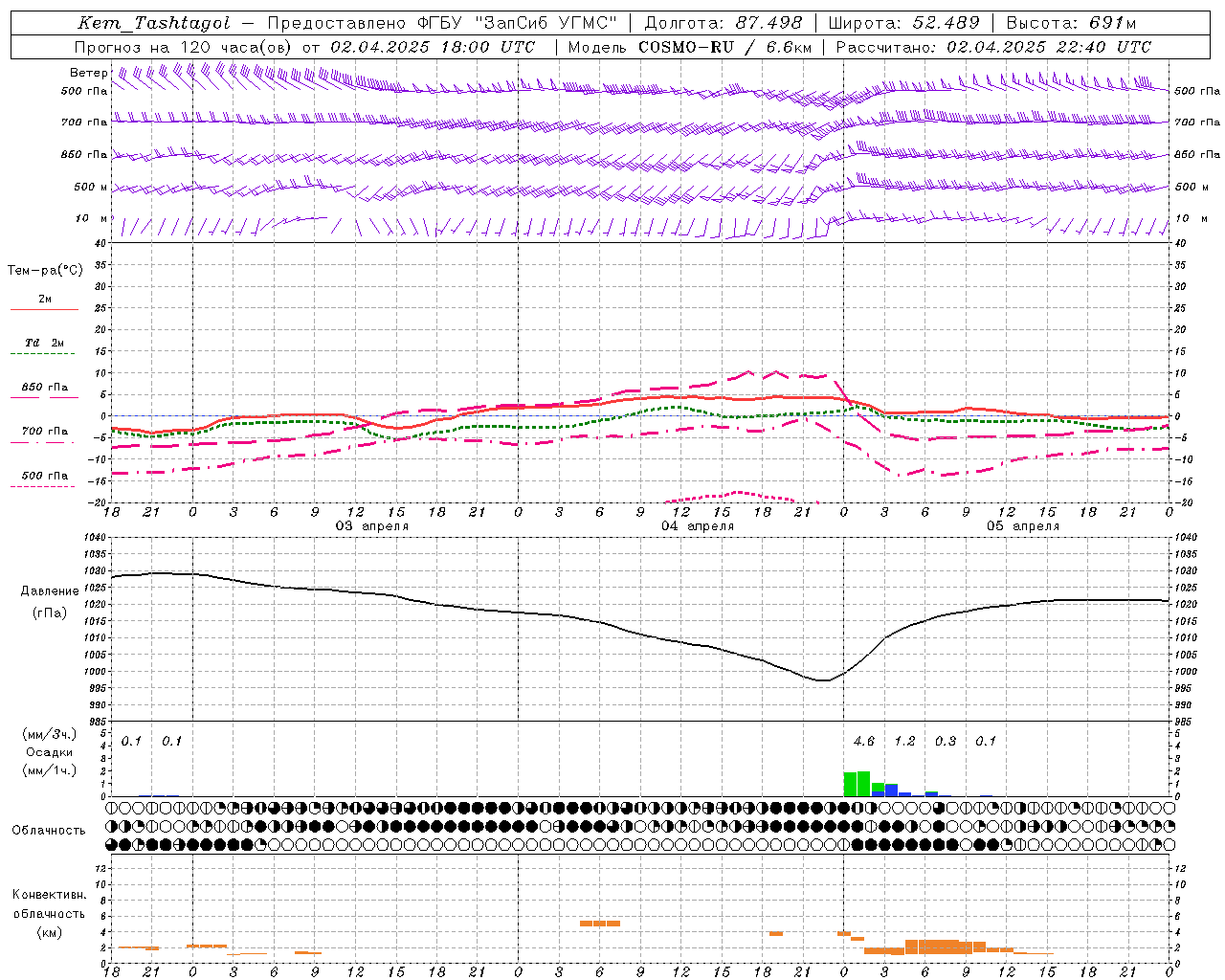Click the 'Модель COSMO-RU / 6.6км' label
This screenshot has height=980, width=1225.
[x=690, y=47]
